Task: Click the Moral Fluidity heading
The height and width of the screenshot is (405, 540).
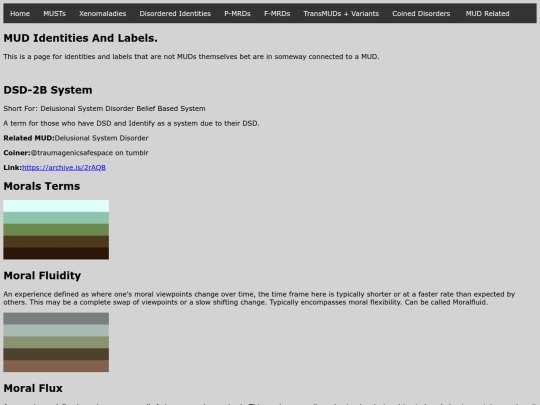Action: click(x=42, y=276)
